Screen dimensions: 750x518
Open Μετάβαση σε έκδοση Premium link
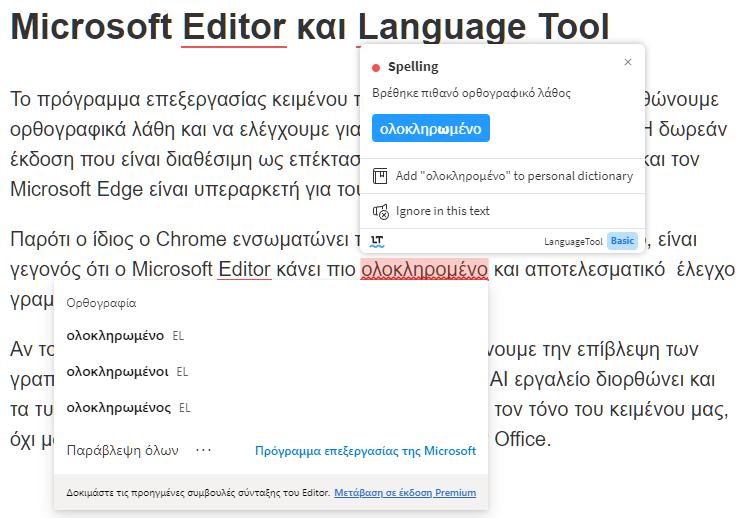click(x=405, y=493)
